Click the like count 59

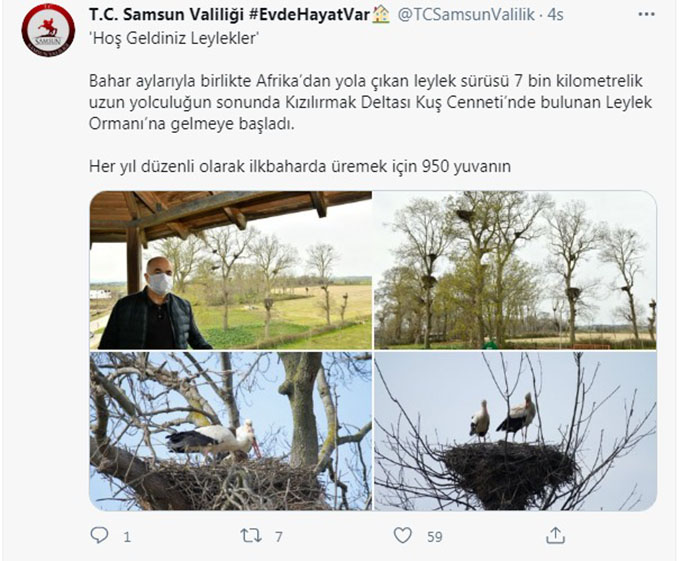tap(434, 536)
